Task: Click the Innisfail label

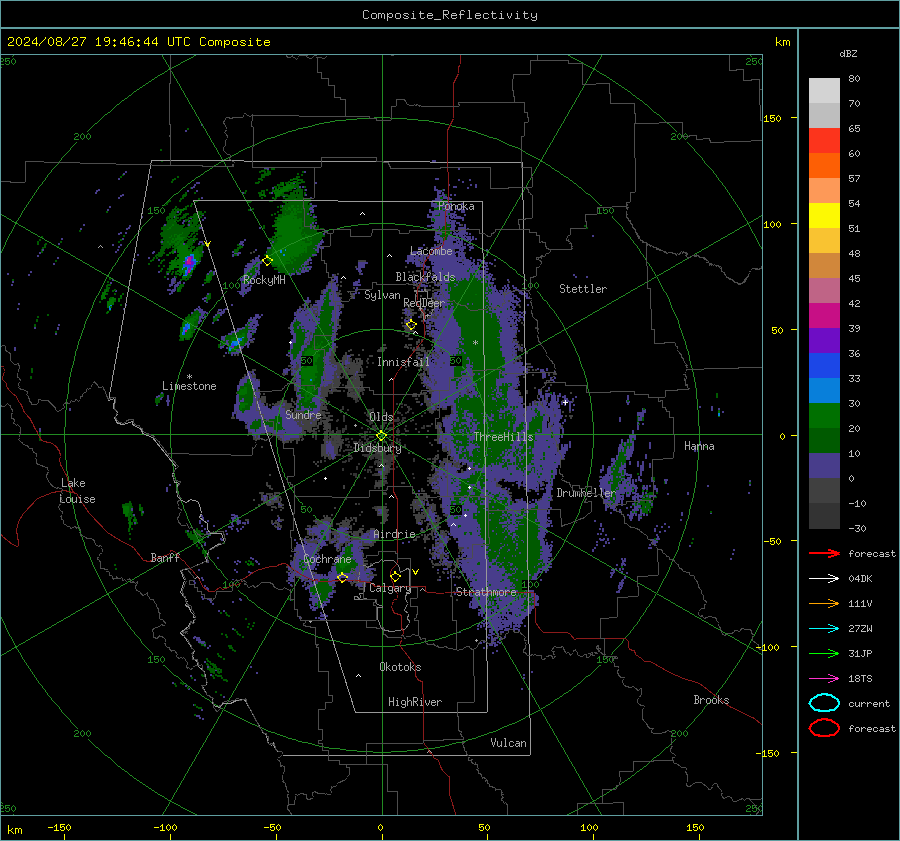Action: (403, 362)
